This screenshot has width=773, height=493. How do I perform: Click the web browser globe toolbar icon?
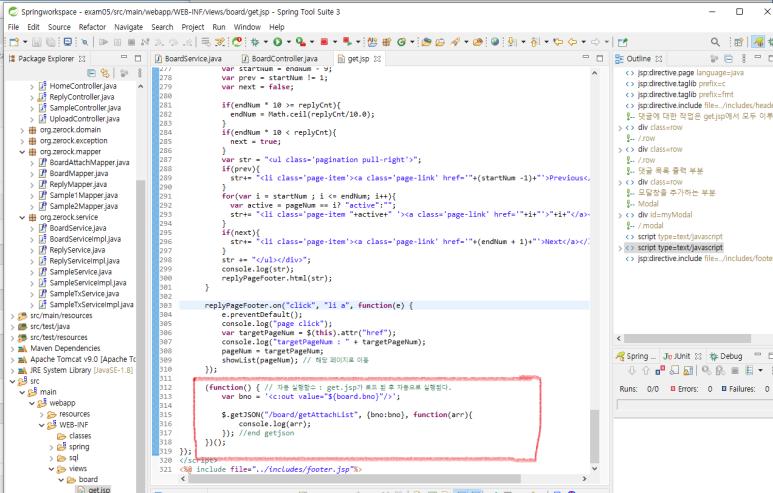click(494, 41)
